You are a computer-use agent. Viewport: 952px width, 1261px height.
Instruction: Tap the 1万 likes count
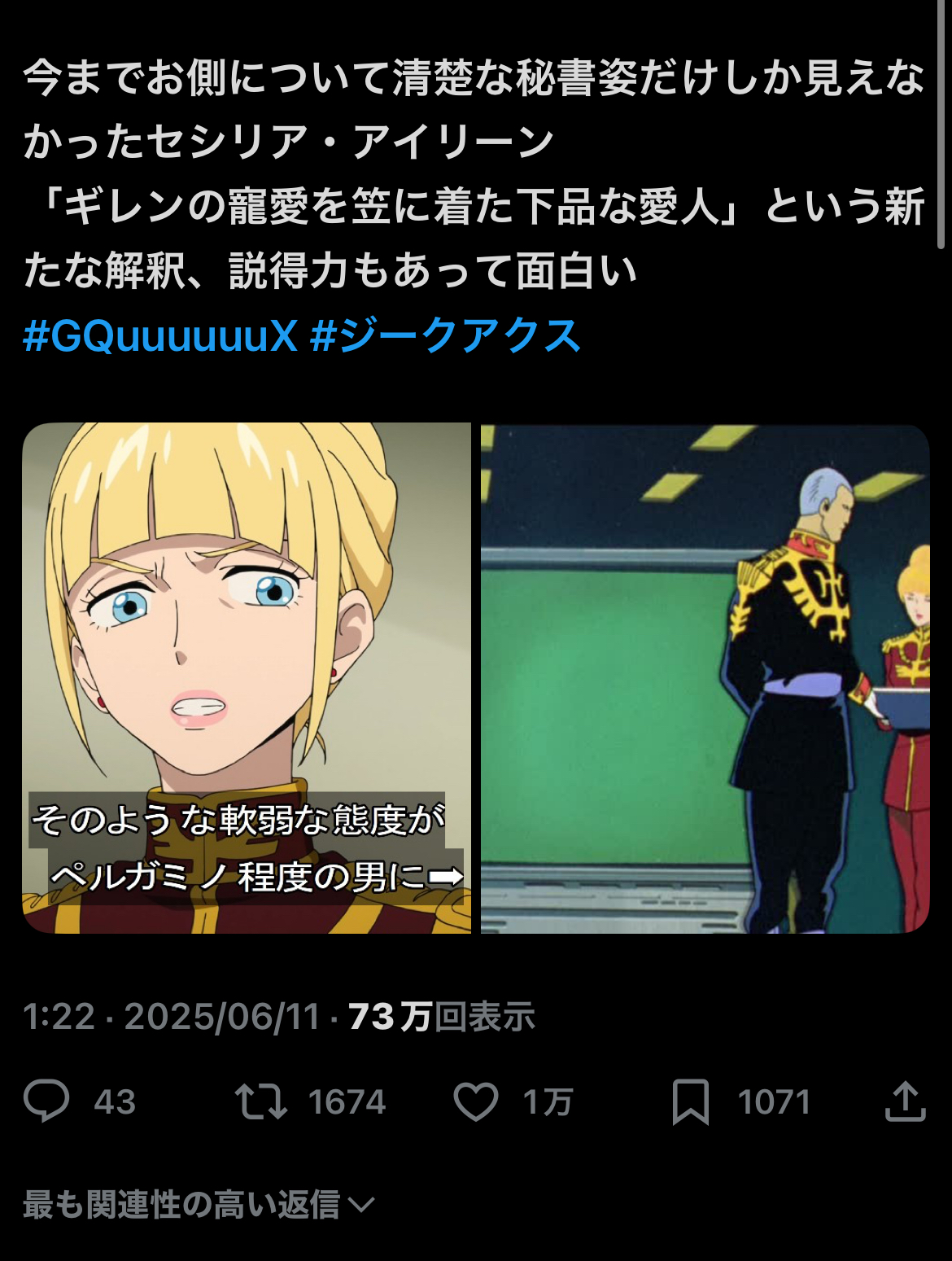click(x=548, y=1102)
